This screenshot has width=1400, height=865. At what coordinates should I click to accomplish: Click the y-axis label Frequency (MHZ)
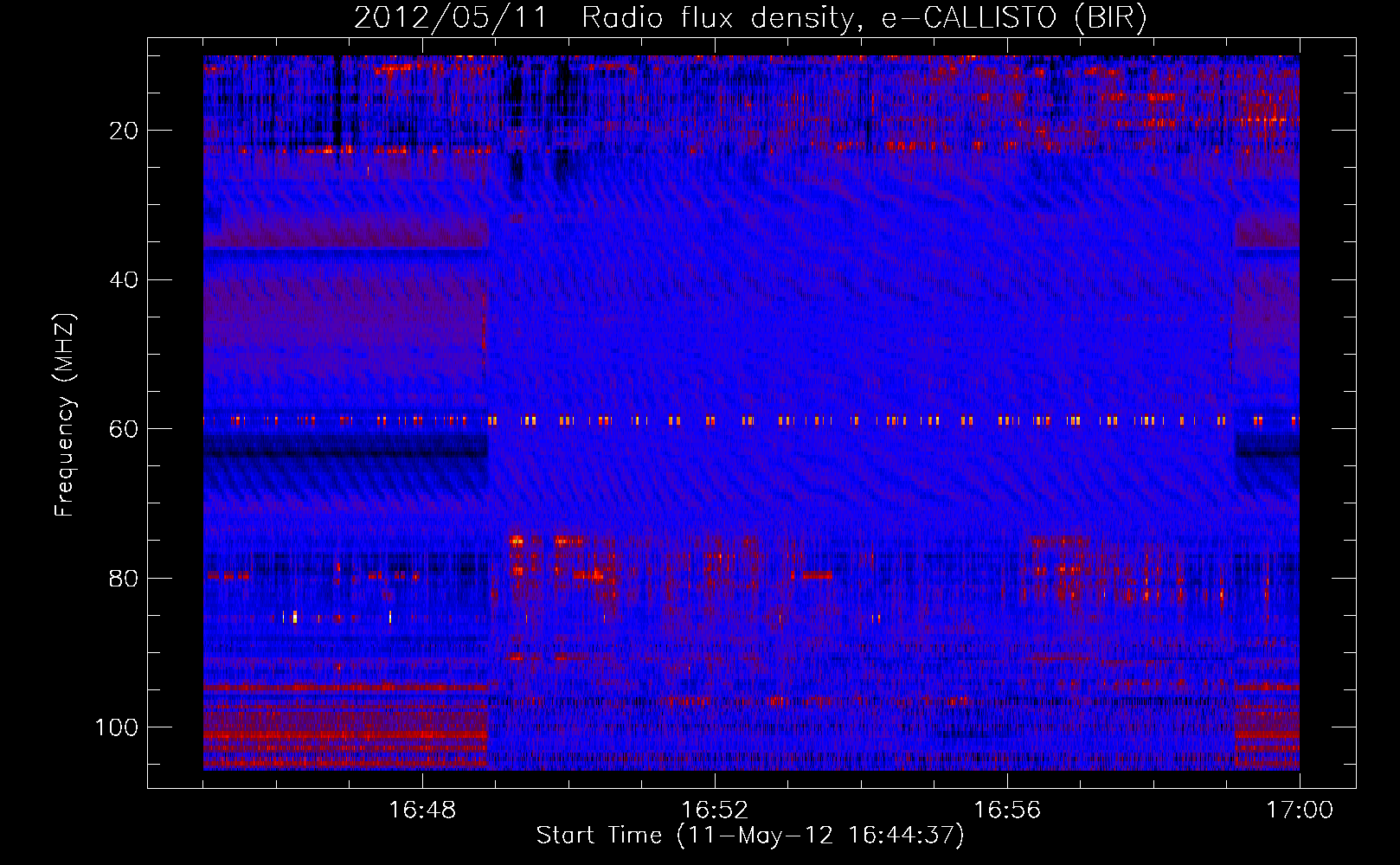[x=65, y=415]
